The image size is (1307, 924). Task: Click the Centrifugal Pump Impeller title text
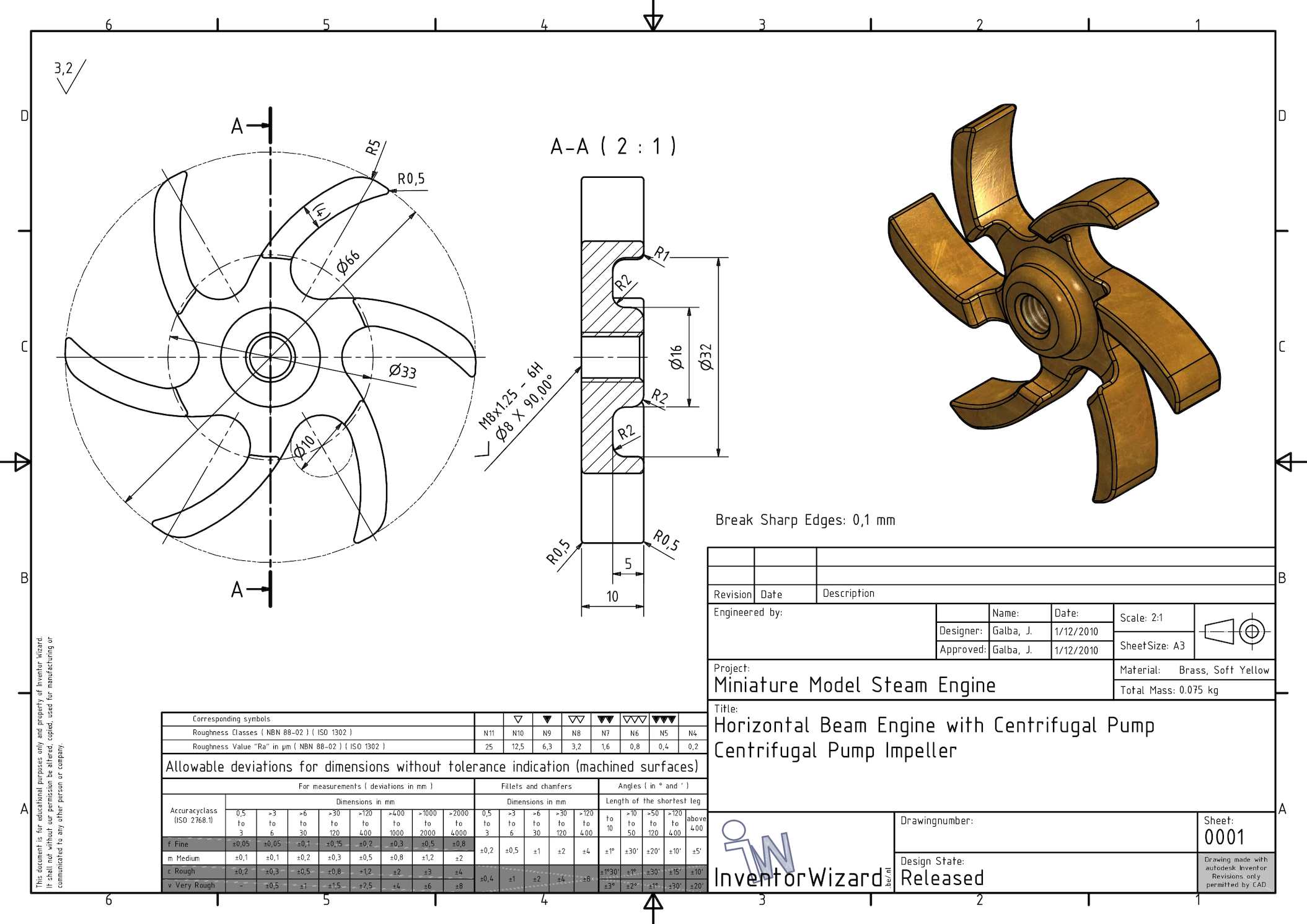coord(835,750)
